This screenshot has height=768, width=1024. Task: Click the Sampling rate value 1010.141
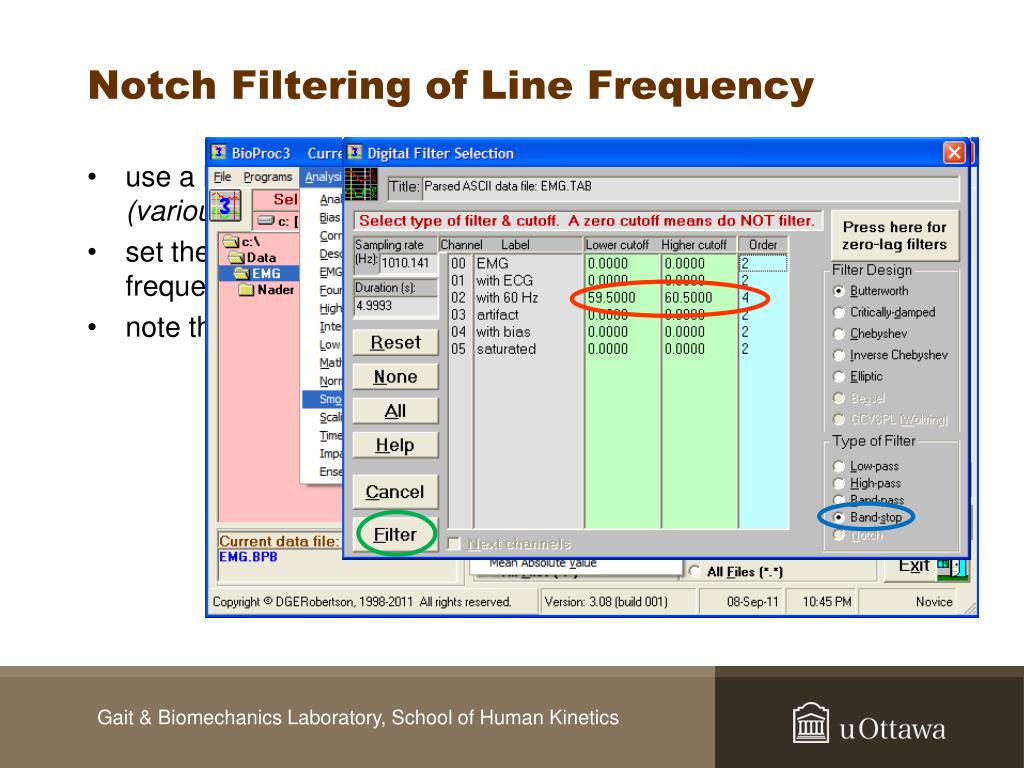click(x=408, y=263)
